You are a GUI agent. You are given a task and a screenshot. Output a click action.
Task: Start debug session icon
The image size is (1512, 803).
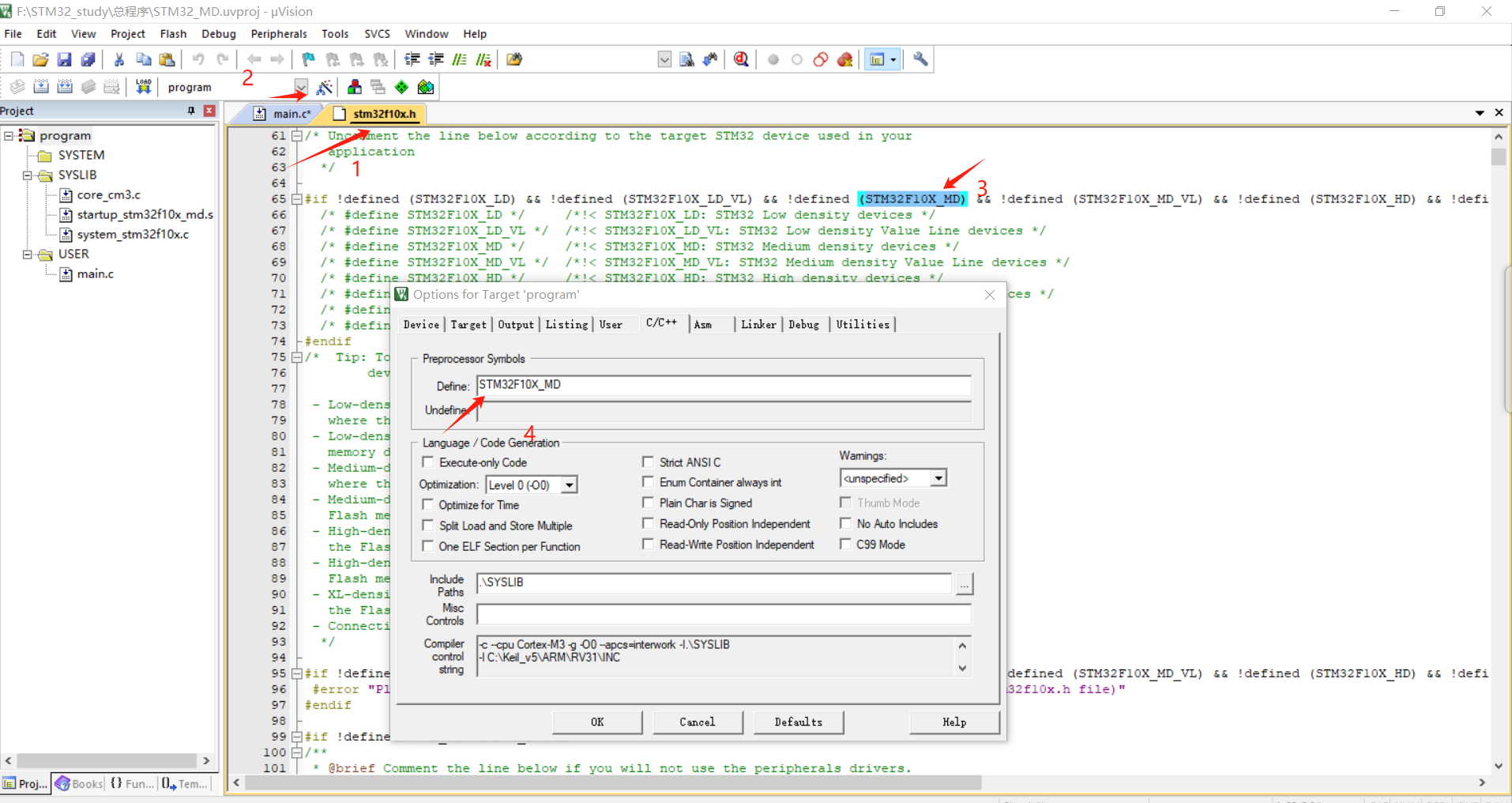point(741,59)
